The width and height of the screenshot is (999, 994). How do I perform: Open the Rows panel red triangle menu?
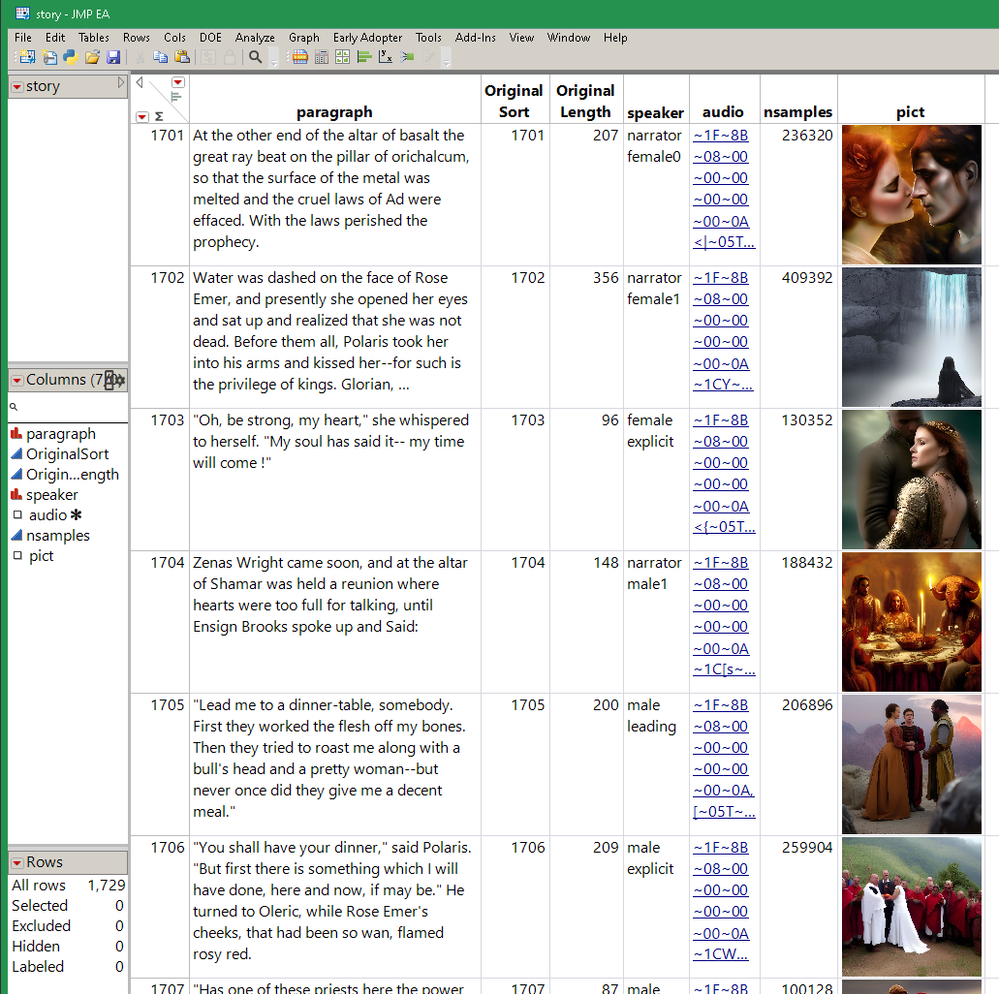(x=17, y=862)
